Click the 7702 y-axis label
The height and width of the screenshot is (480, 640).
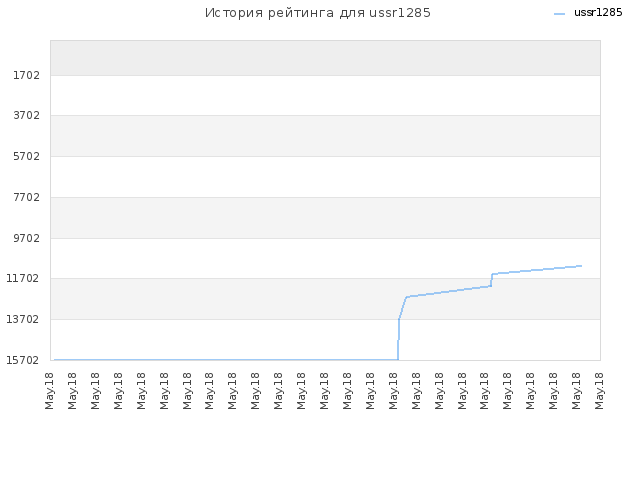tap(27, 198)
